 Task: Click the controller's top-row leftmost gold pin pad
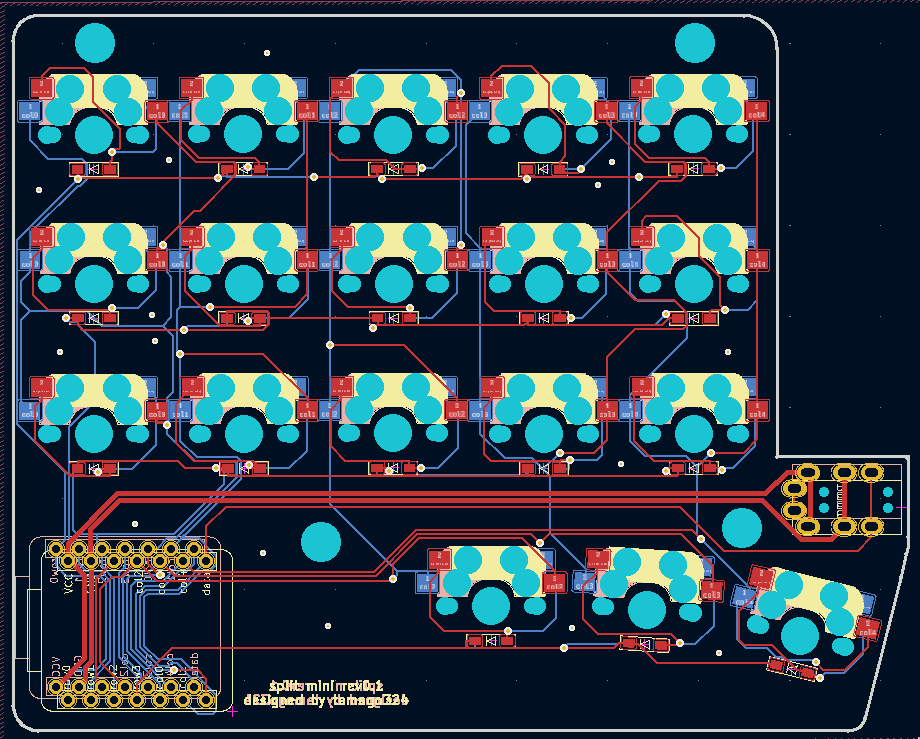pos(56,549)
